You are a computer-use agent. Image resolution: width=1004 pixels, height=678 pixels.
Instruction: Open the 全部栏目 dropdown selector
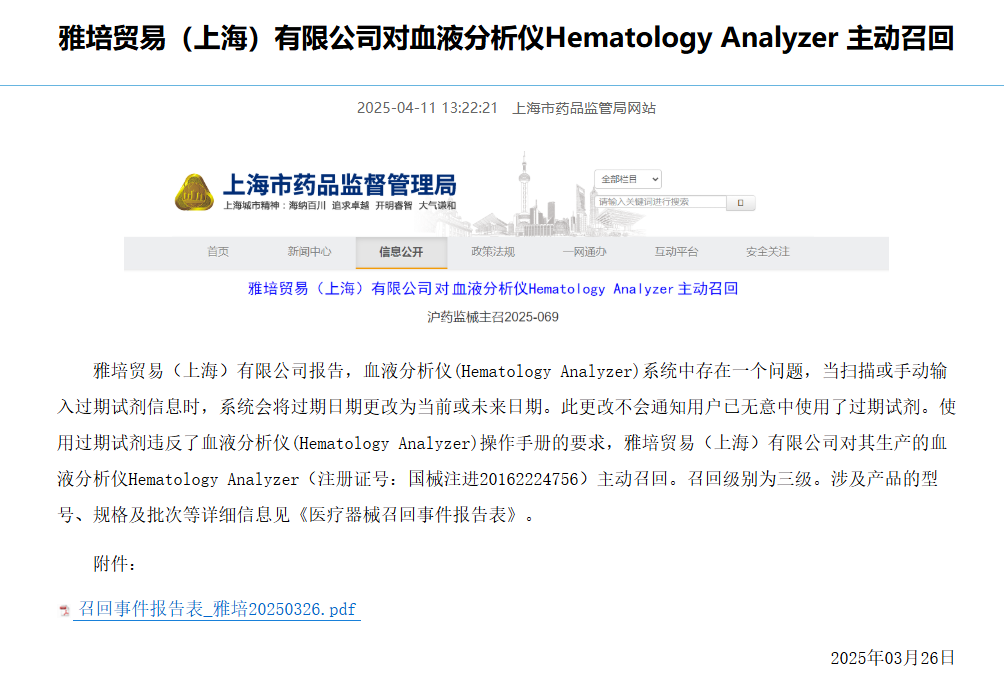click(x=628, y=179)
